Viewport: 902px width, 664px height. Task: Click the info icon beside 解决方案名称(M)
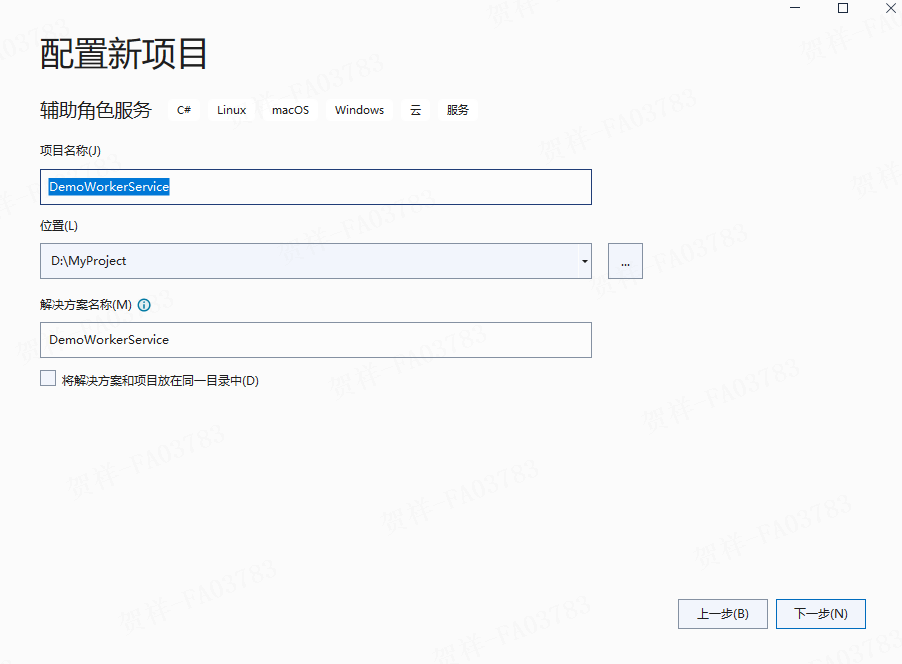coord(143,305)
